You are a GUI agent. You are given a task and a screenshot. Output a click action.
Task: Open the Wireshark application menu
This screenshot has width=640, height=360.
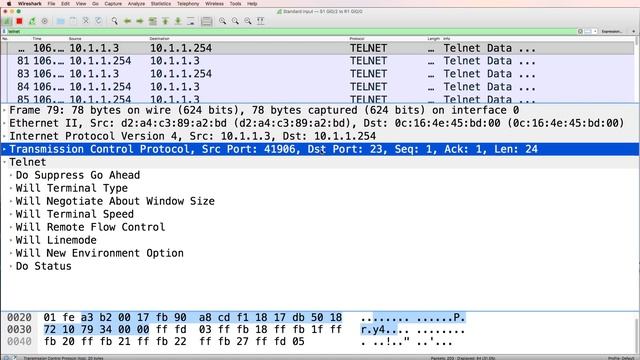point(30,4)
